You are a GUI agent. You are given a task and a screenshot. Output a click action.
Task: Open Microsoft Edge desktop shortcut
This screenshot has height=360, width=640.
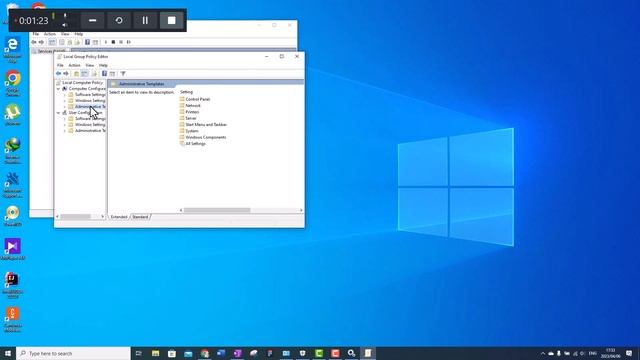click(x=13, y=49)
